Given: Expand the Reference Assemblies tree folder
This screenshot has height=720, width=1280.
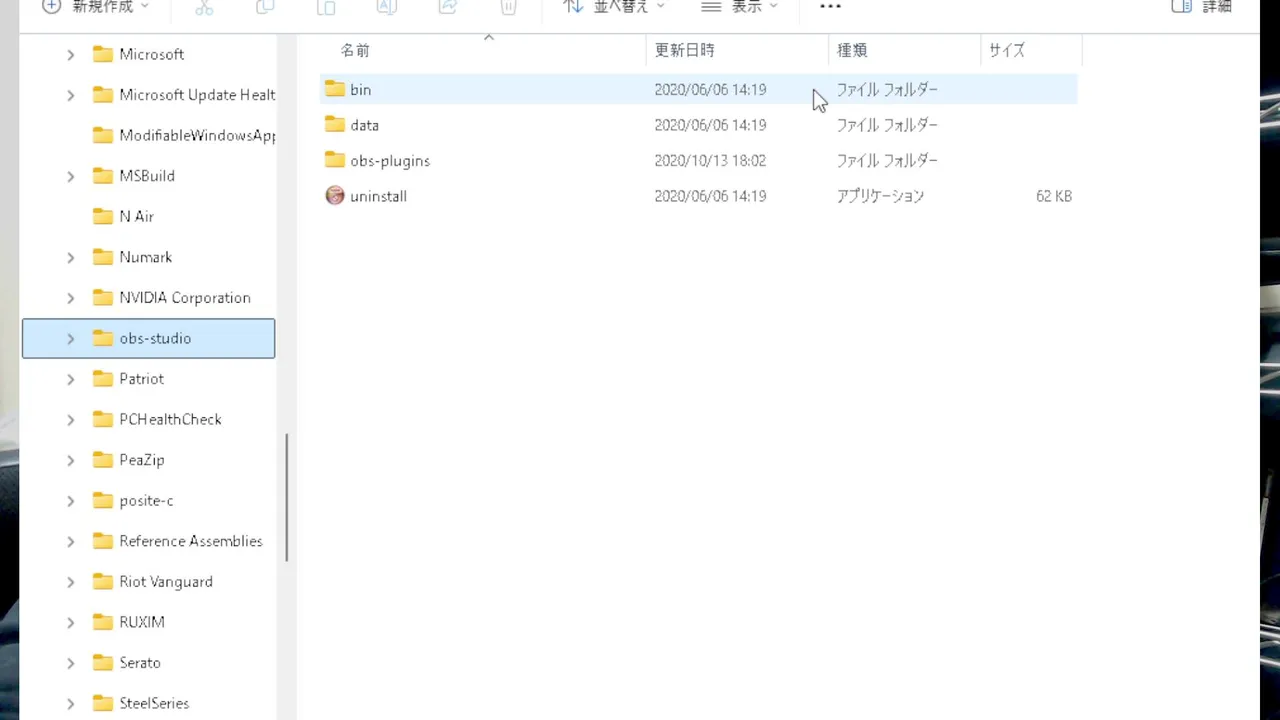Looking at the screenshot, I should 70,541.
